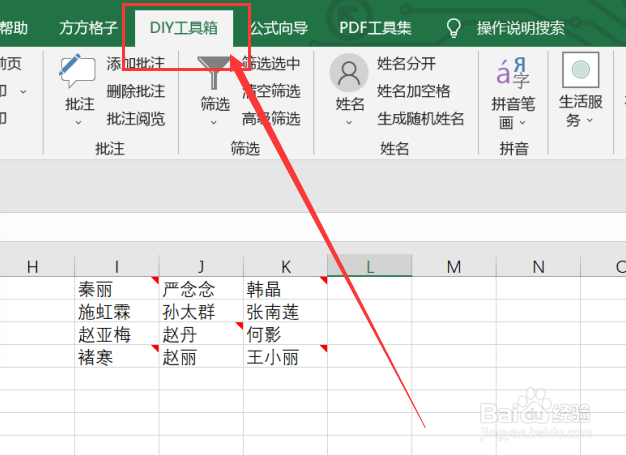
Task: Expand the 拼音笔画 dropdown arrow
Action: [x=523, y=123]
